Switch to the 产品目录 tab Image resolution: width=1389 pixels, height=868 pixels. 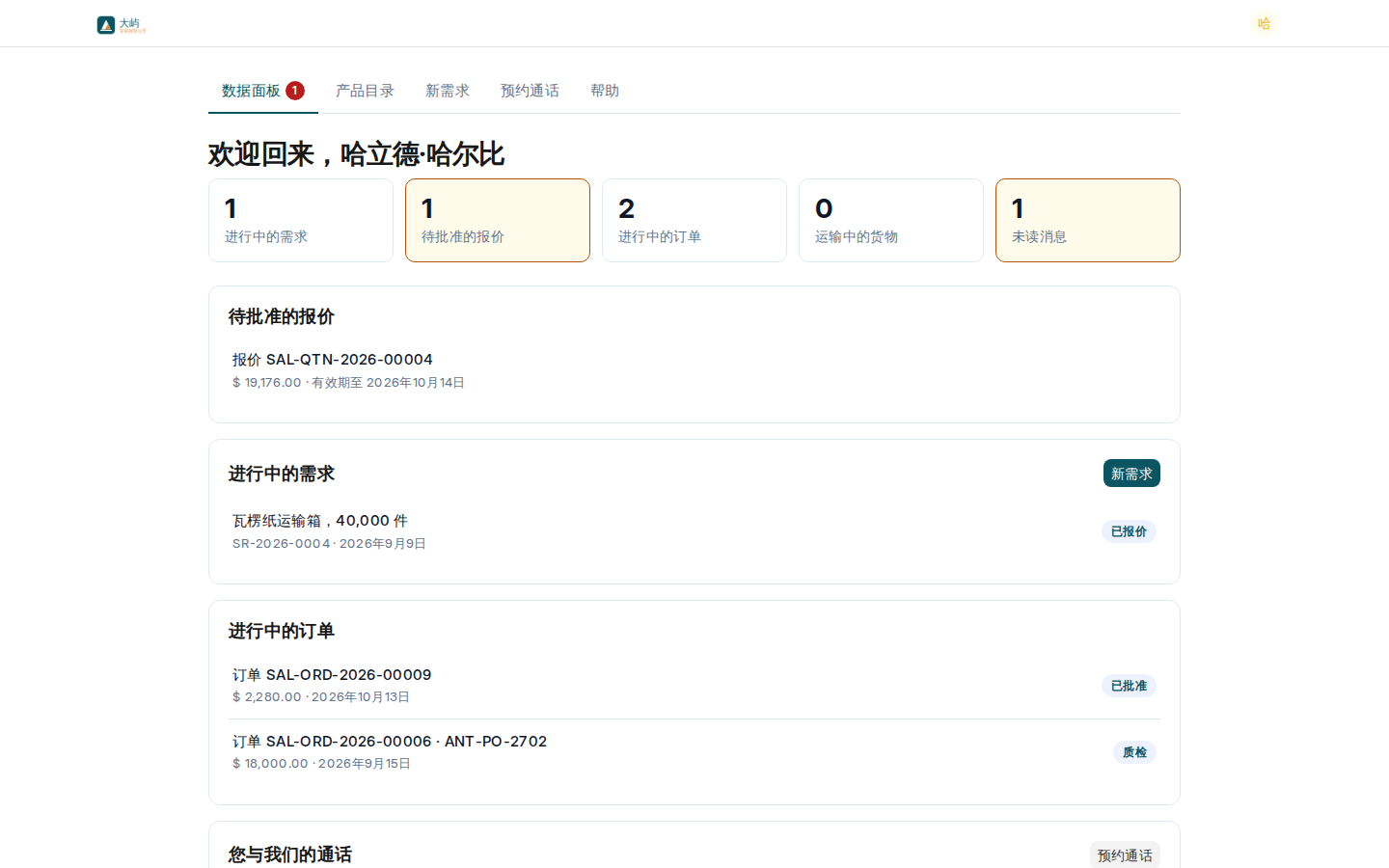pos(365,91)
